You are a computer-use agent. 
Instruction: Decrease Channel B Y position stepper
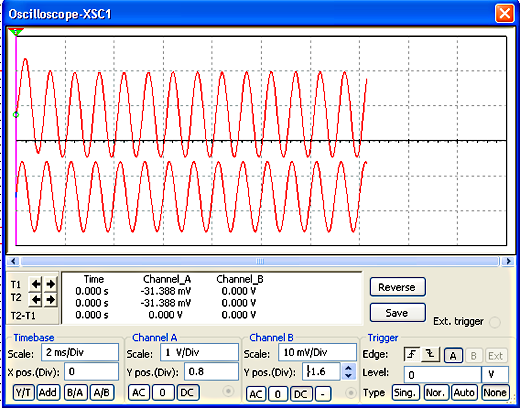tap(348, 376)
